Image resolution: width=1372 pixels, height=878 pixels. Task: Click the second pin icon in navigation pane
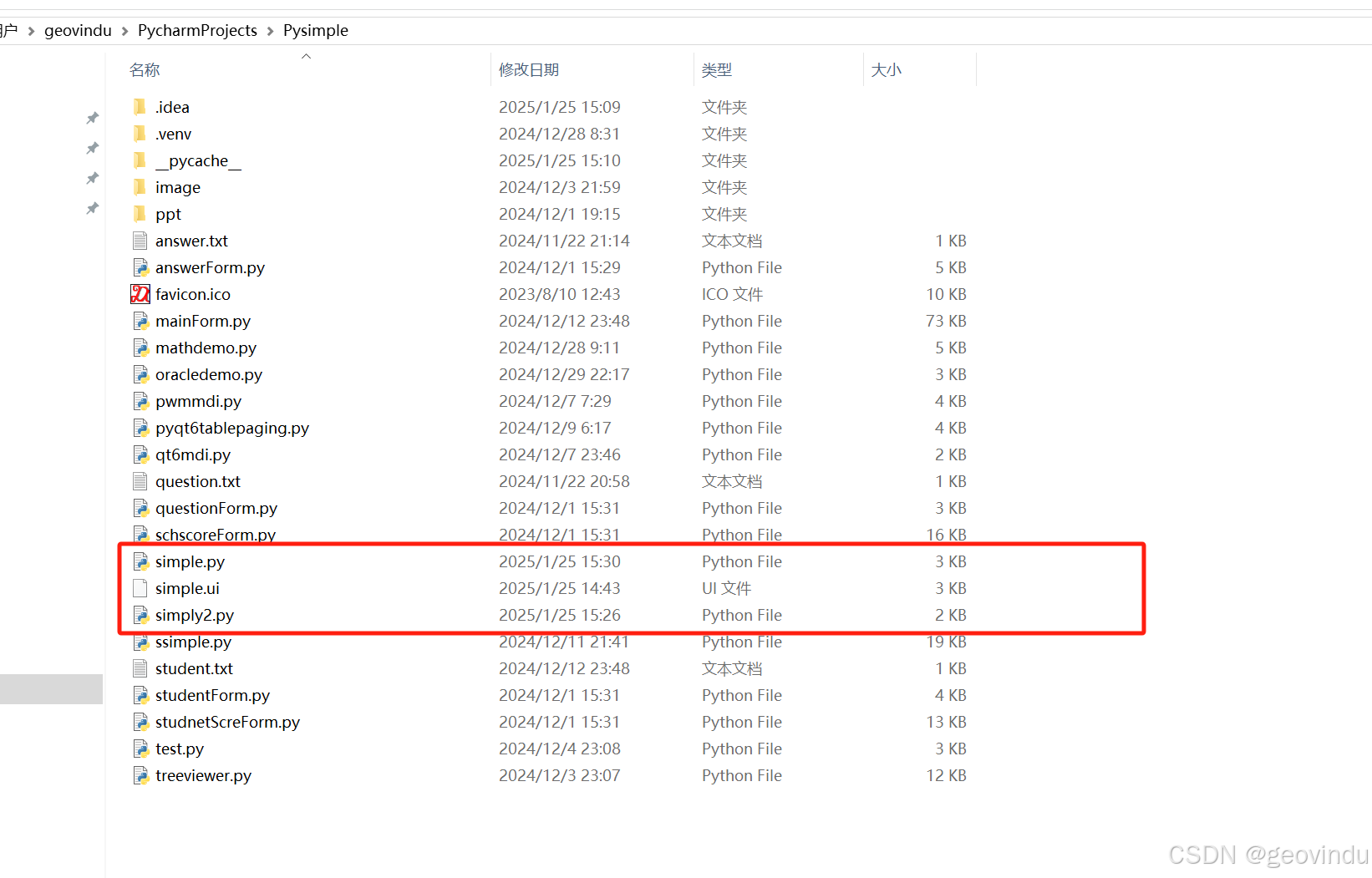pyautogui.click(x=92, y=148)
